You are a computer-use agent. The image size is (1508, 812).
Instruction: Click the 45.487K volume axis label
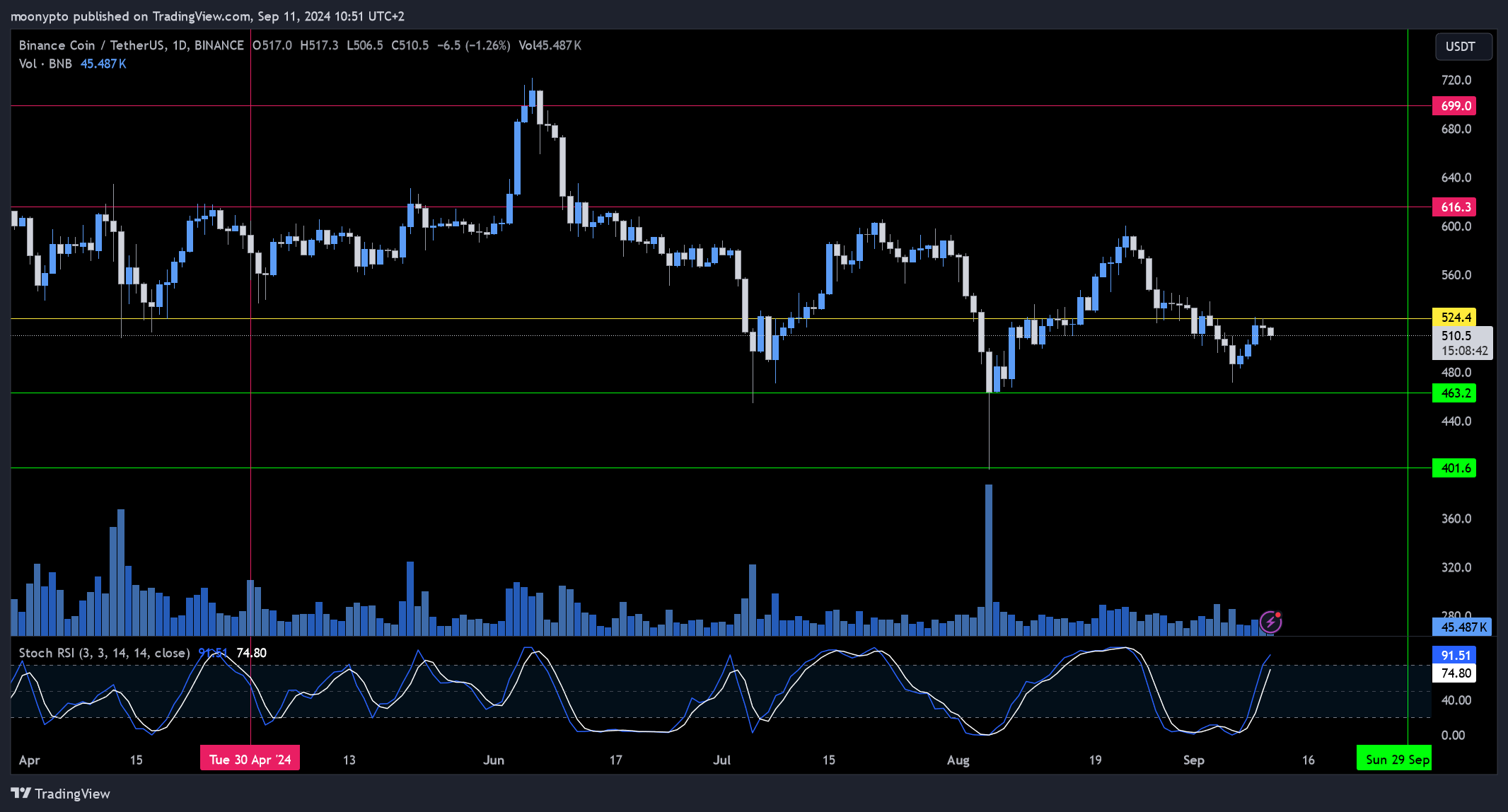pos(1462,627)
